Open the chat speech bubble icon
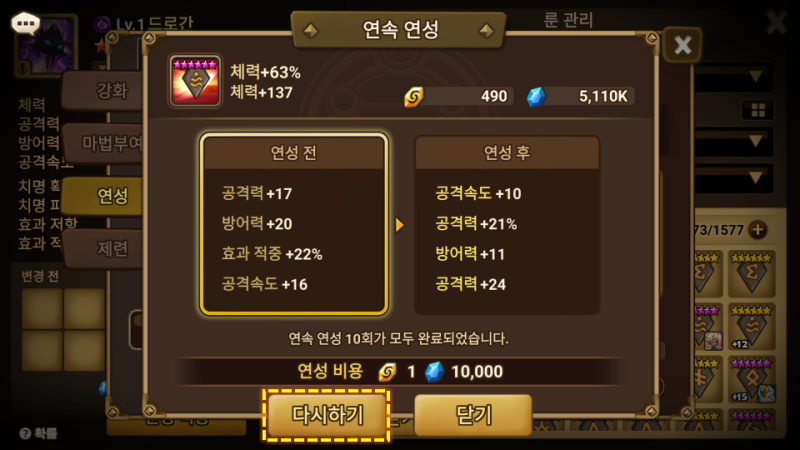Image resolution: width=800 pixels, height=450 pixels. [25, 23]
